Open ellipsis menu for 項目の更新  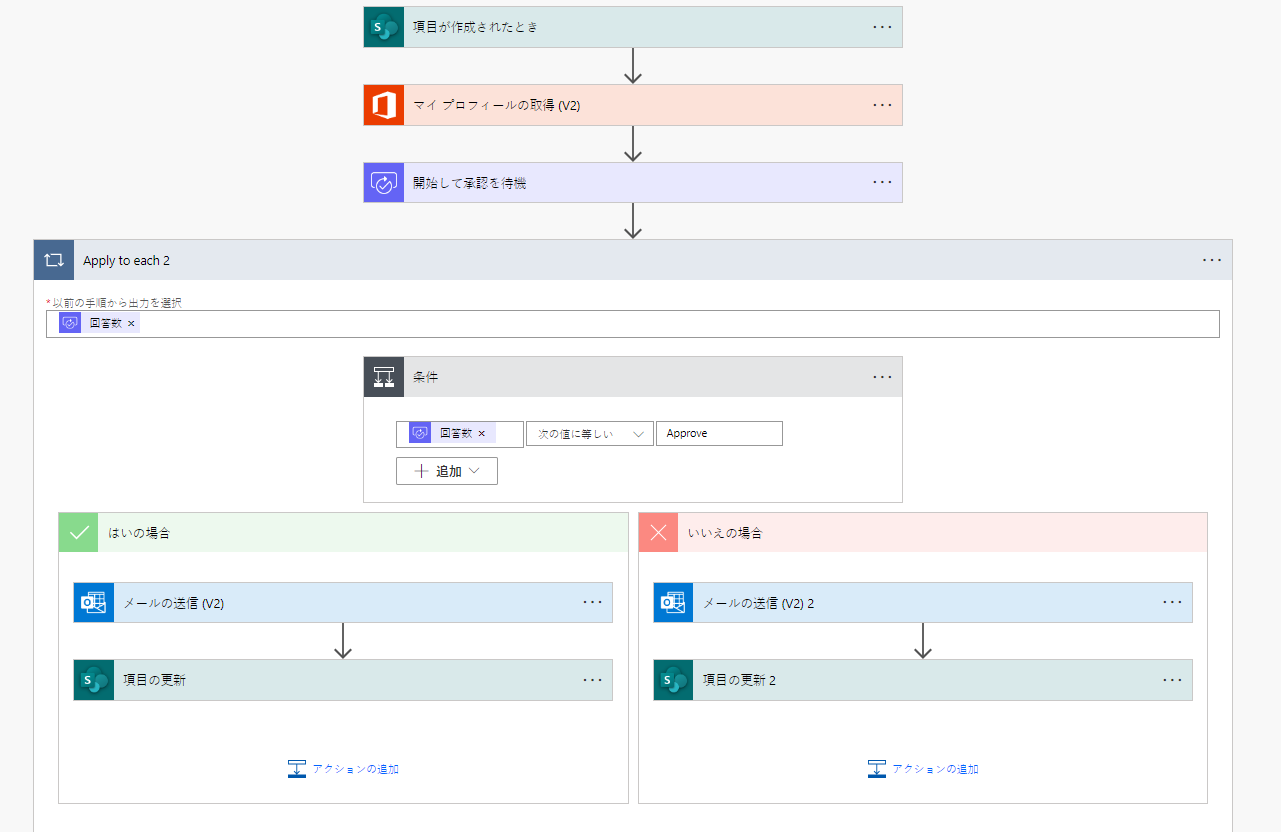592,680
